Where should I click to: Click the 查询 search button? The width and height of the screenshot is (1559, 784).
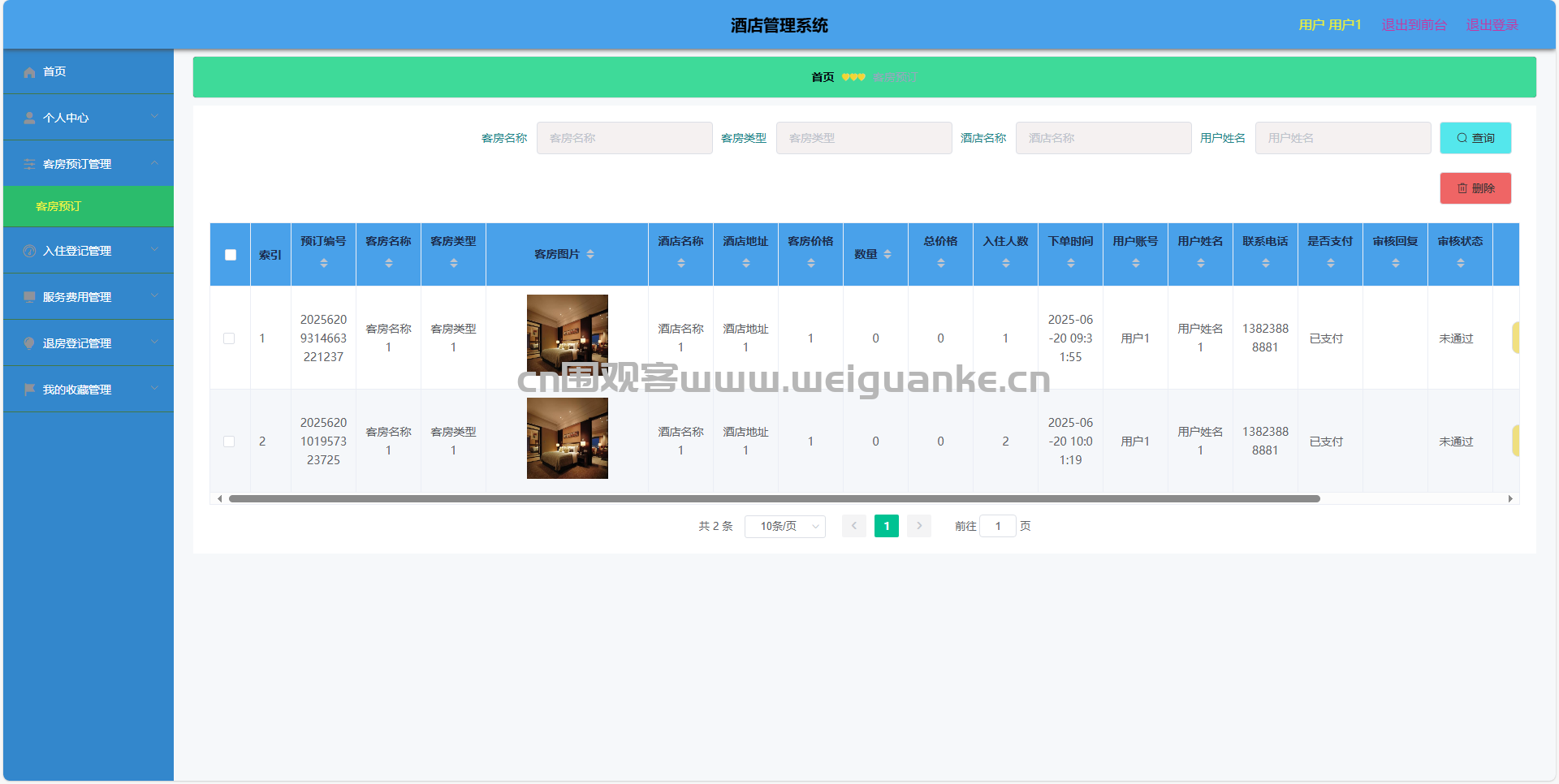pyautogui.click(x=1475, y=138)
